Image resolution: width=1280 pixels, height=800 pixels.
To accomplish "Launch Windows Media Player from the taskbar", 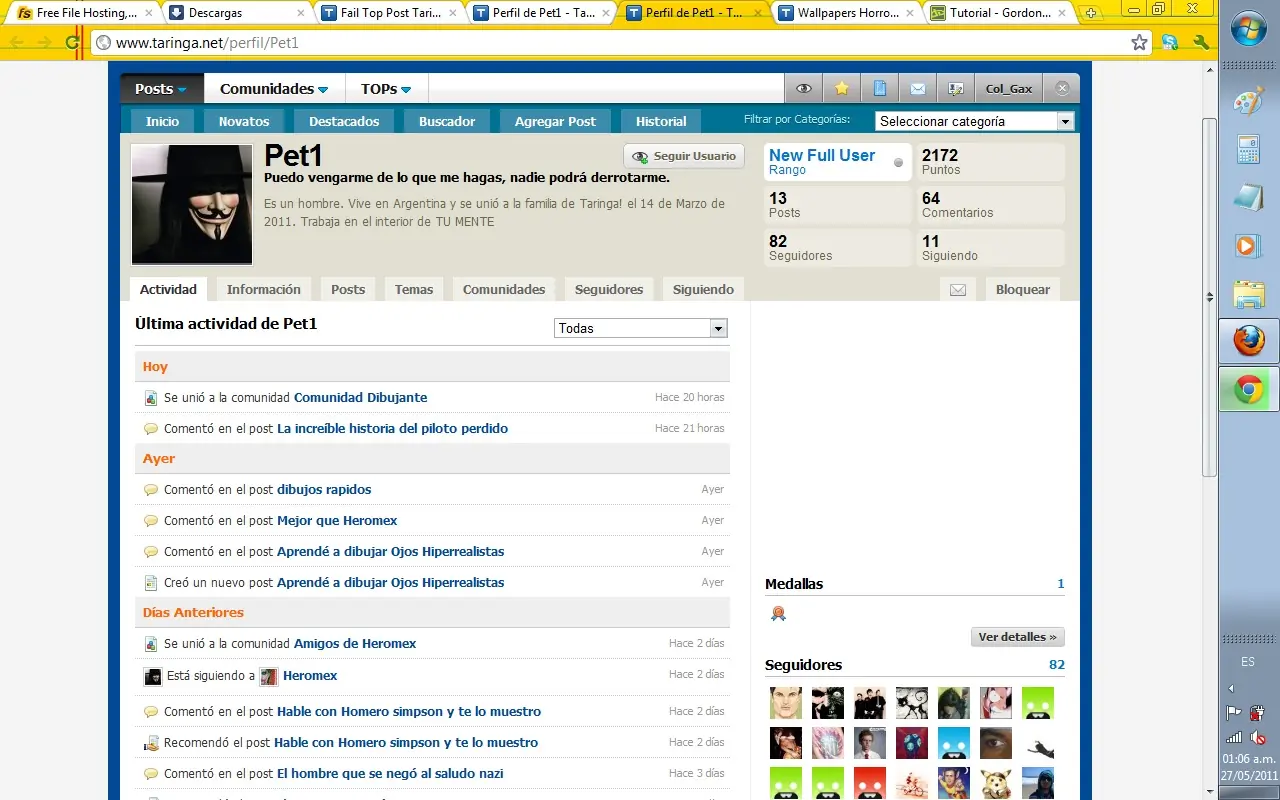I will pyautogui.click(x=1246, y=245).
